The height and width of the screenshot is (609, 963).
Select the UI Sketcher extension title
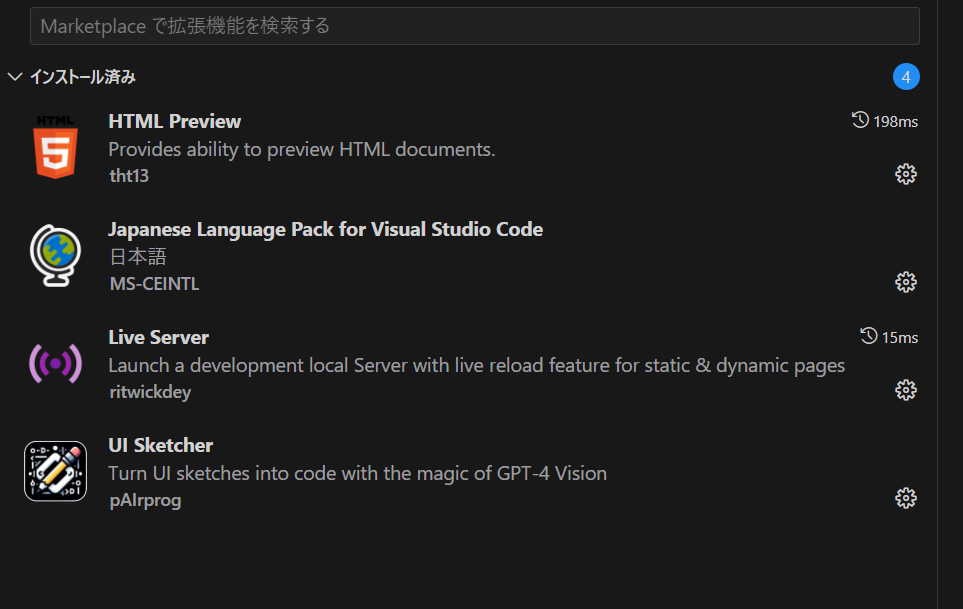(x=161, y=446)
